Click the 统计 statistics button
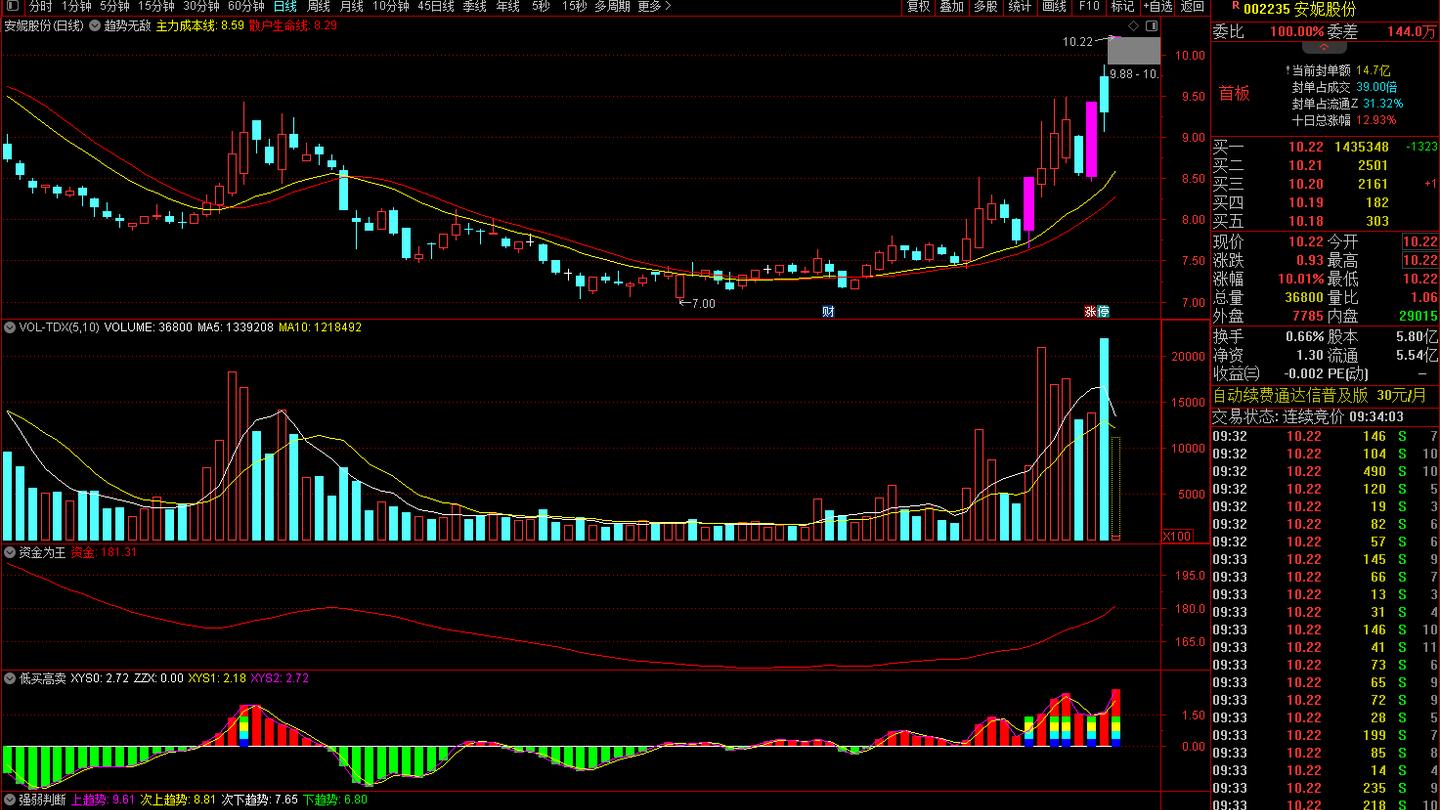Image resolution: width=1440 pixels, height=810 pixels. tap(1019, 6)
